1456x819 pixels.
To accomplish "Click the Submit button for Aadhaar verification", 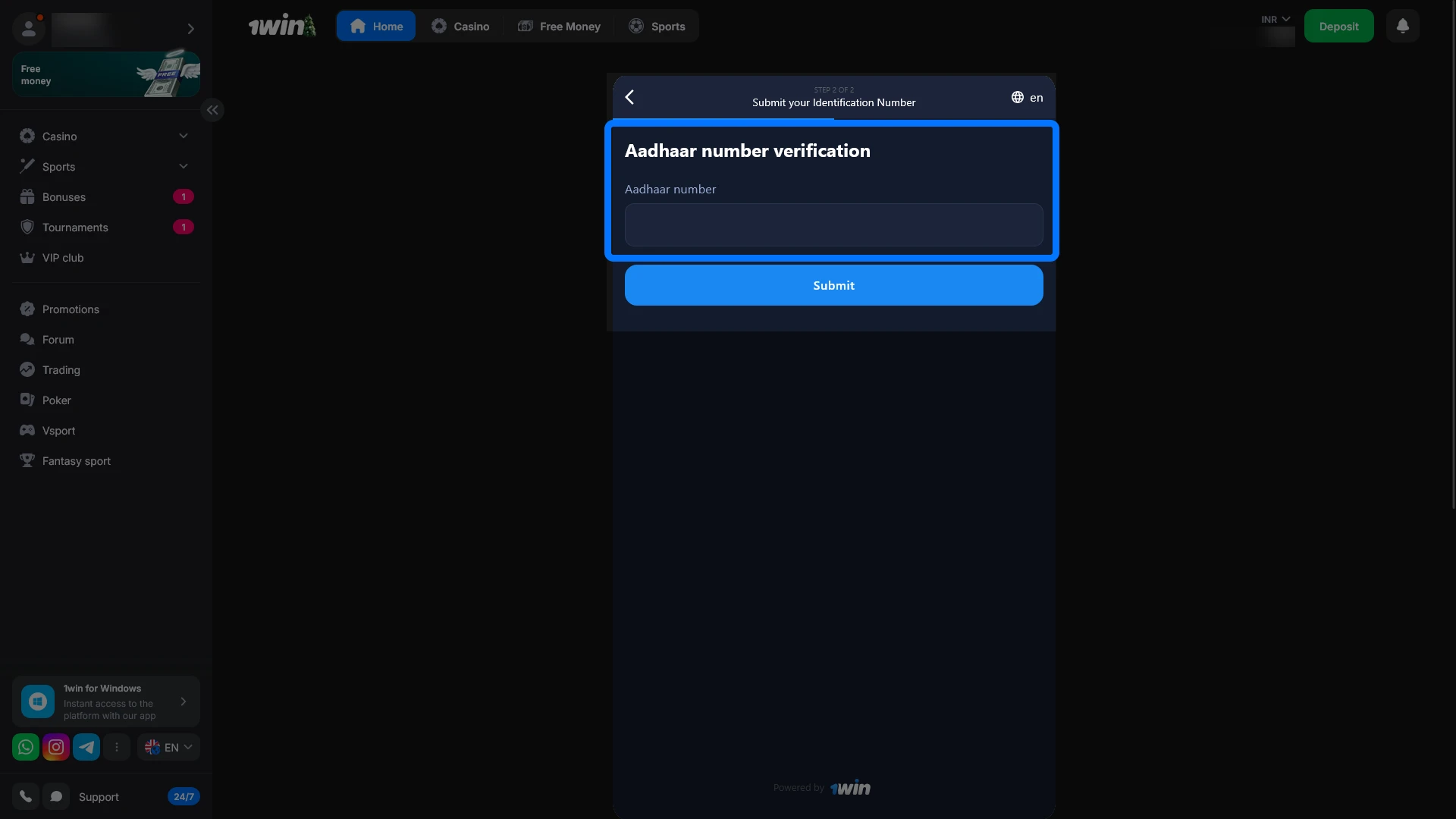I will (833, 285).
